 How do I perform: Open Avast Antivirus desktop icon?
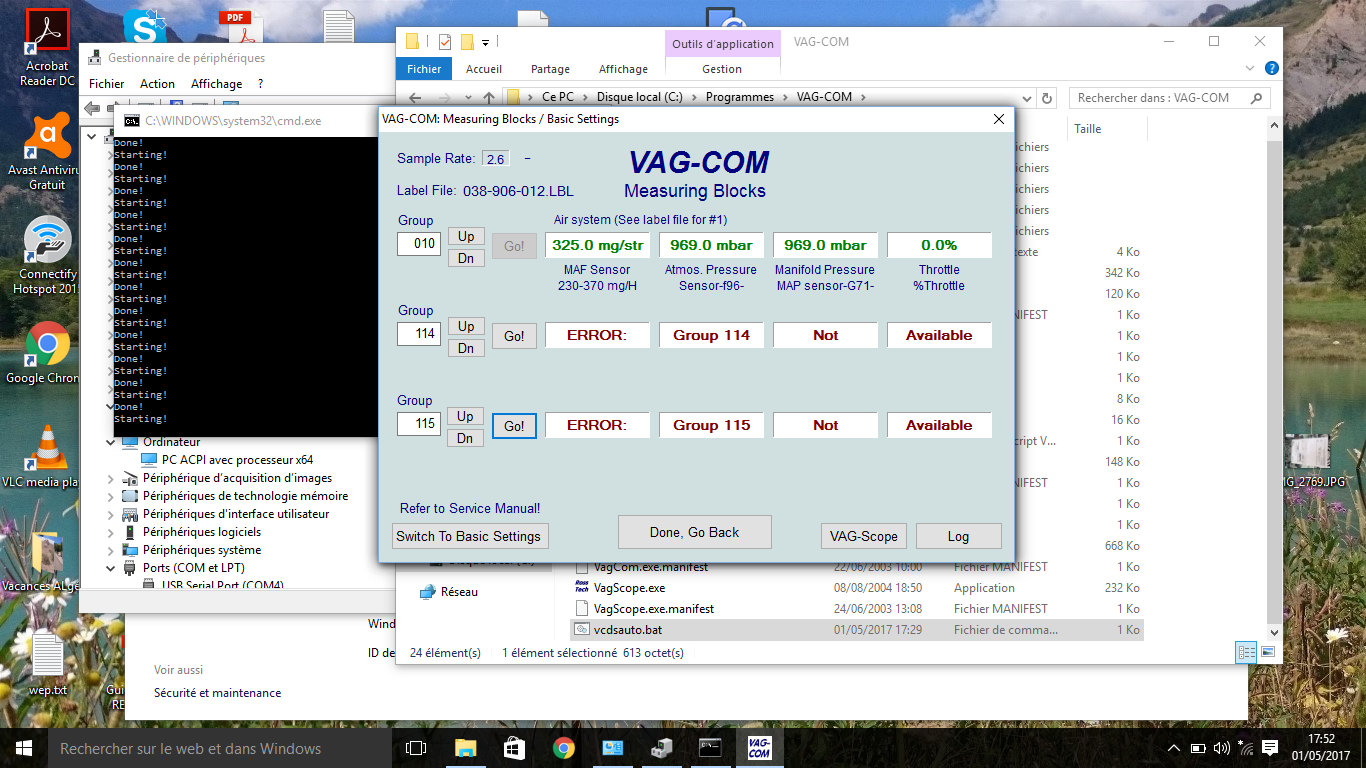[47, 150]
